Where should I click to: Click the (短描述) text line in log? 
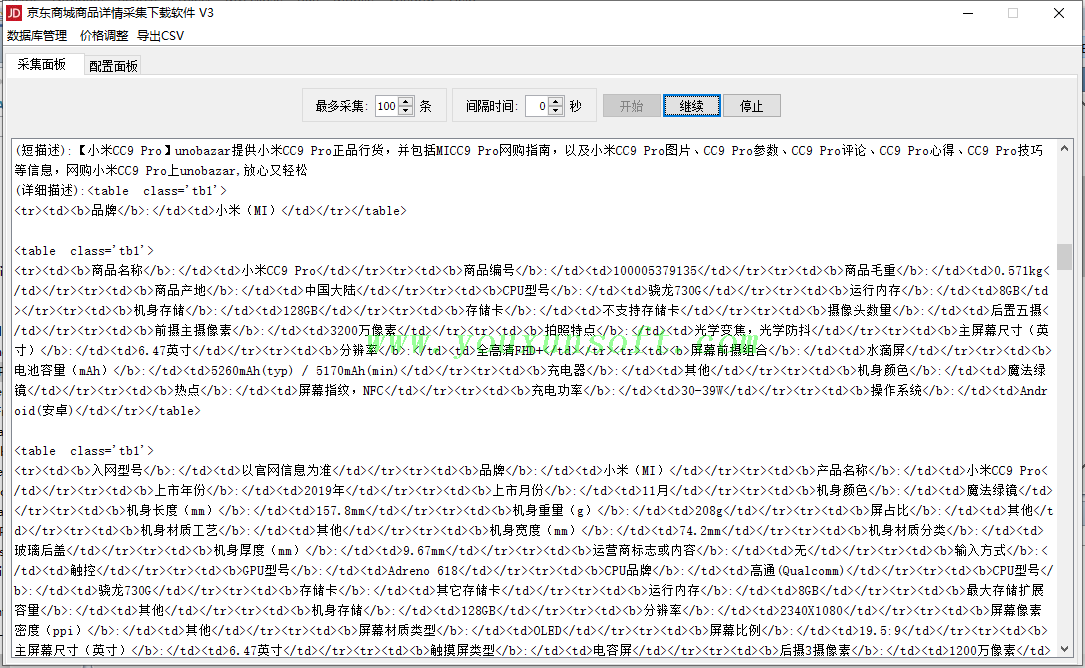(x=529, y=160)
